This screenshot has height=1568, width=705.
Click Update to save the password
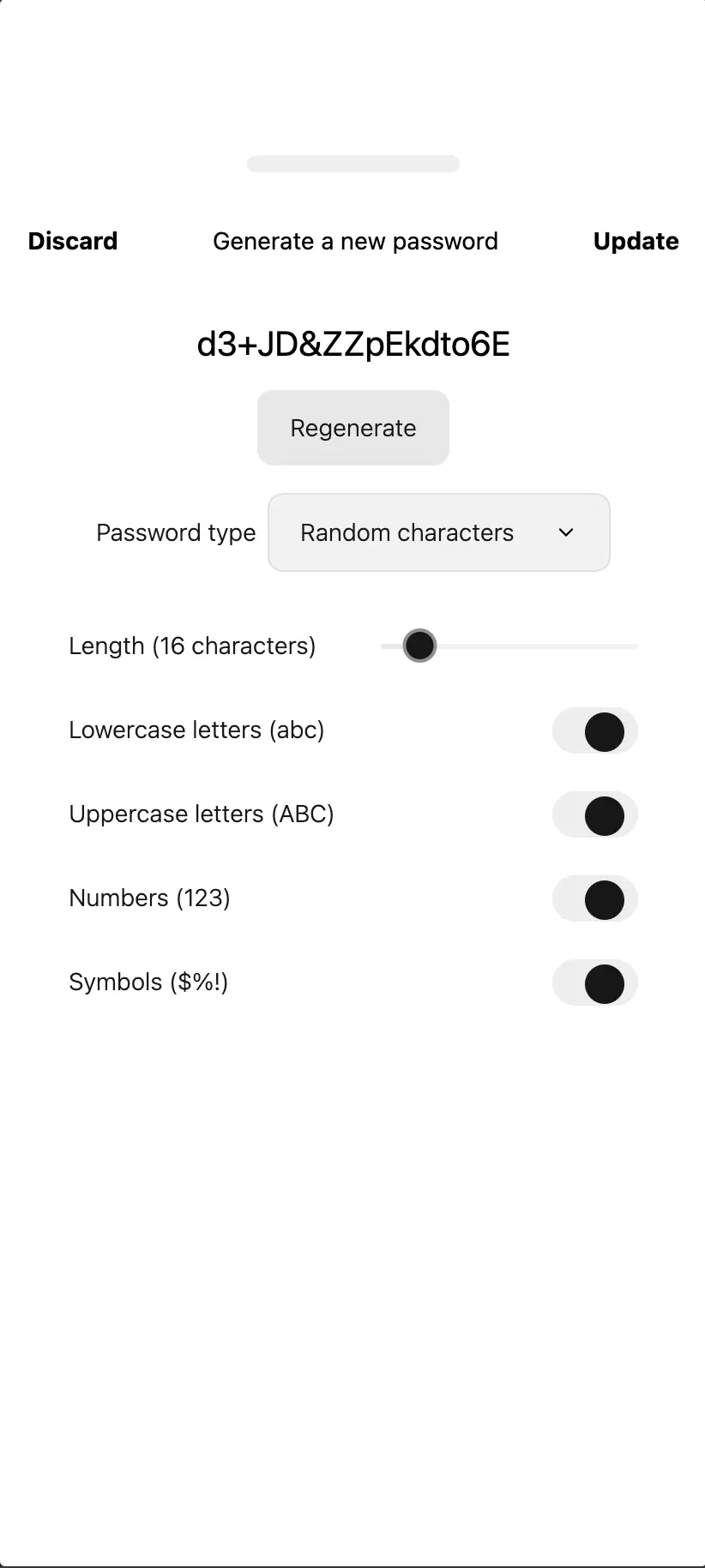(x=636, y=241)
